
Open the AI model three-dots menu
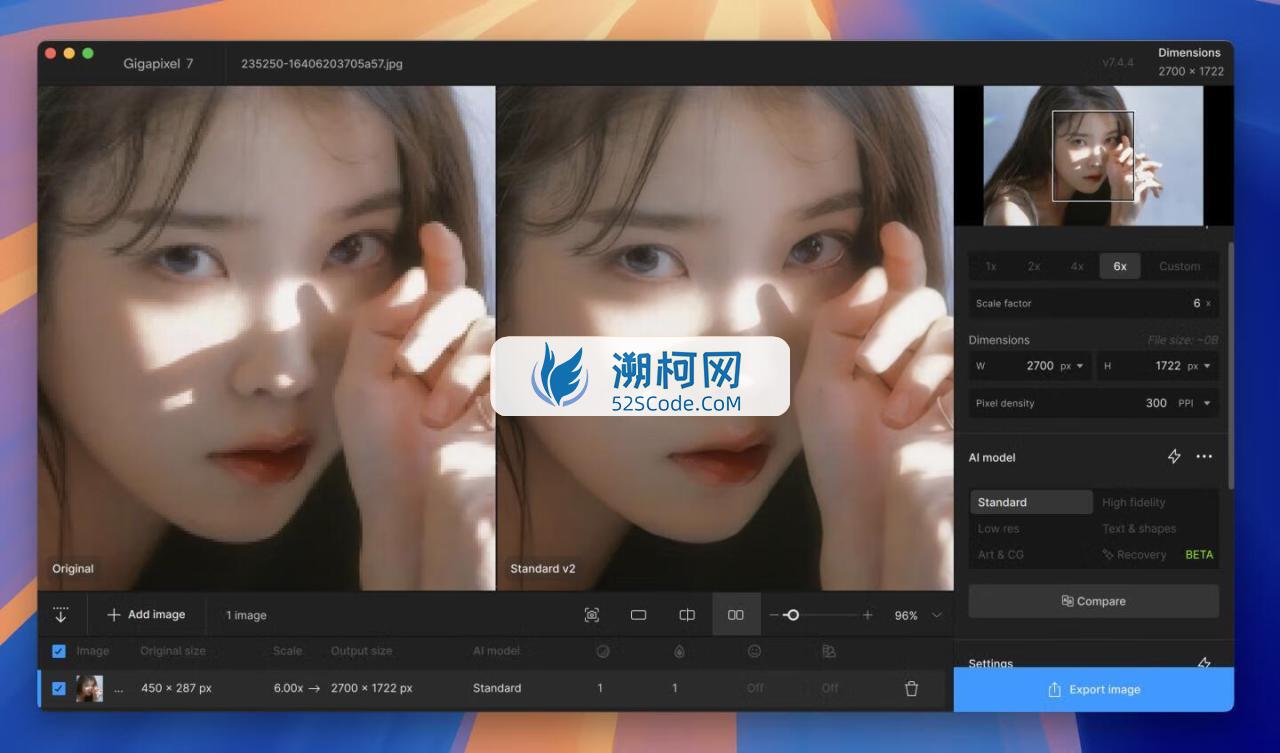click(x=1204, y=457)
